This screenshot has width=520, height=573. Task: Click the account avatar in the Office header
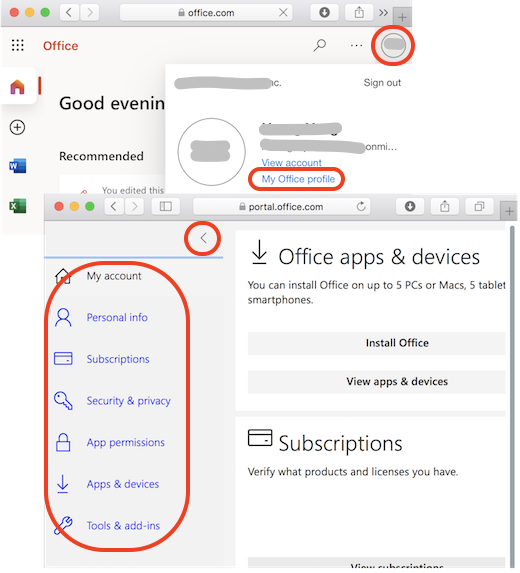click(393, 45)
